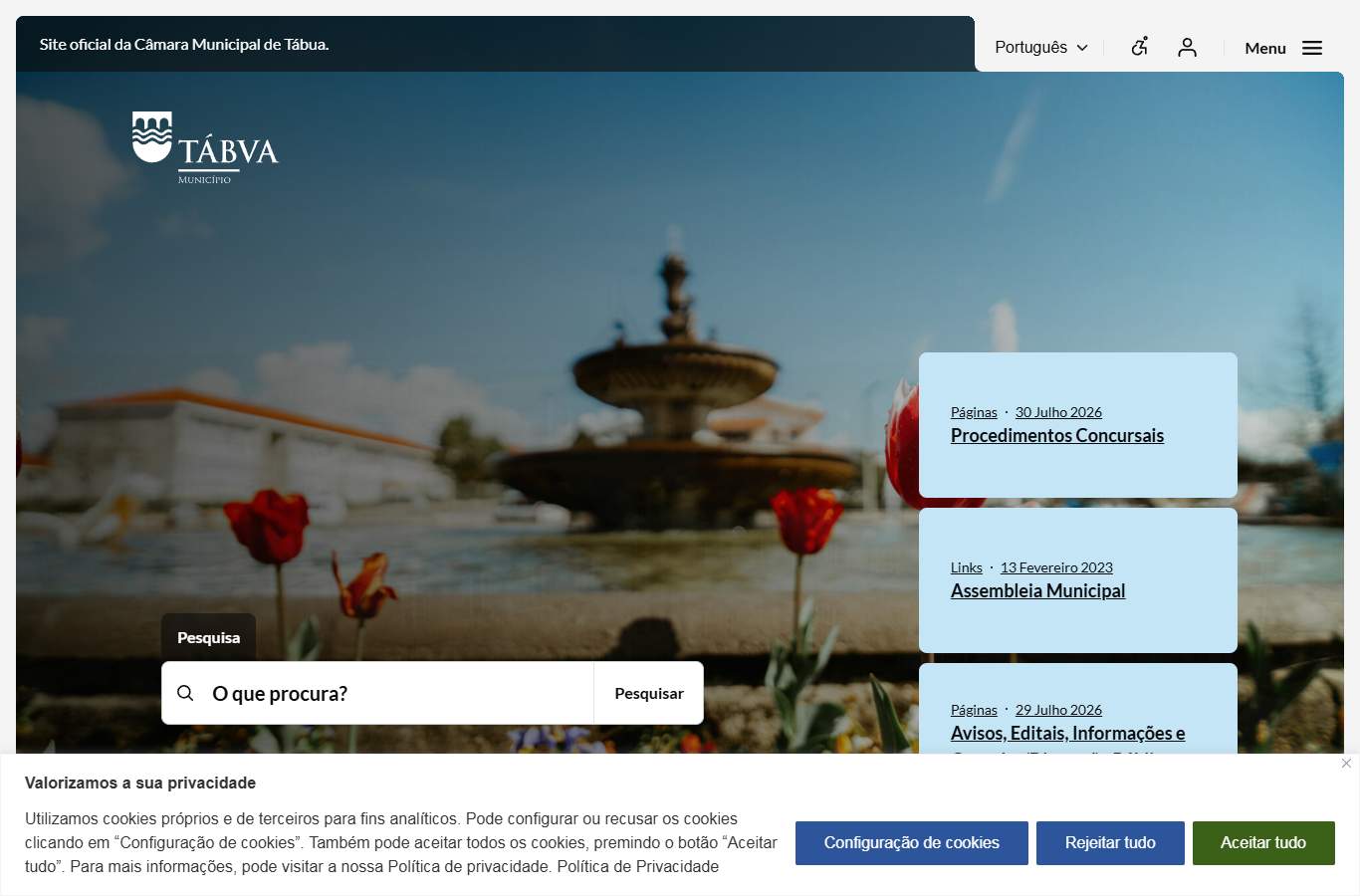
Task: Open the Política de Privacidade link
Action: pyautogui.click(x=638, y=867)
